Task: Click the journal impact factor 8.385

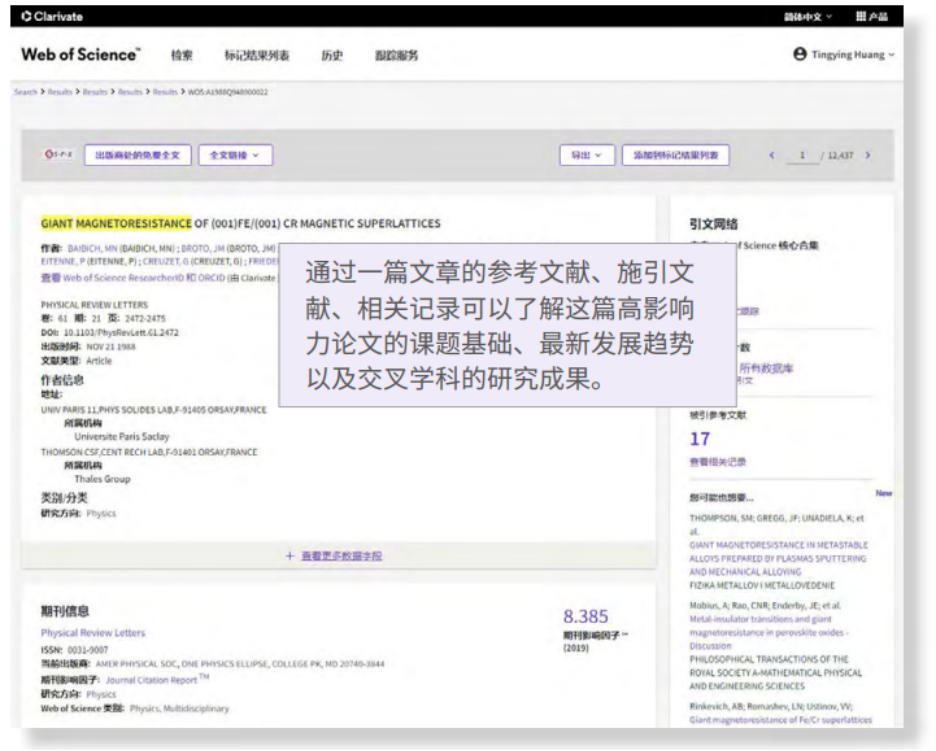Action: [x=585, y=616]
